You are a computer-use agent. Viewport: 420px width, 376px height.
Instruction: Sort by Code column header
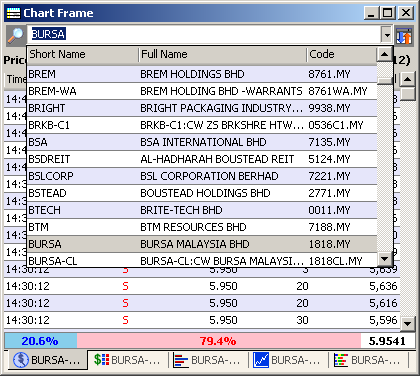341,54
